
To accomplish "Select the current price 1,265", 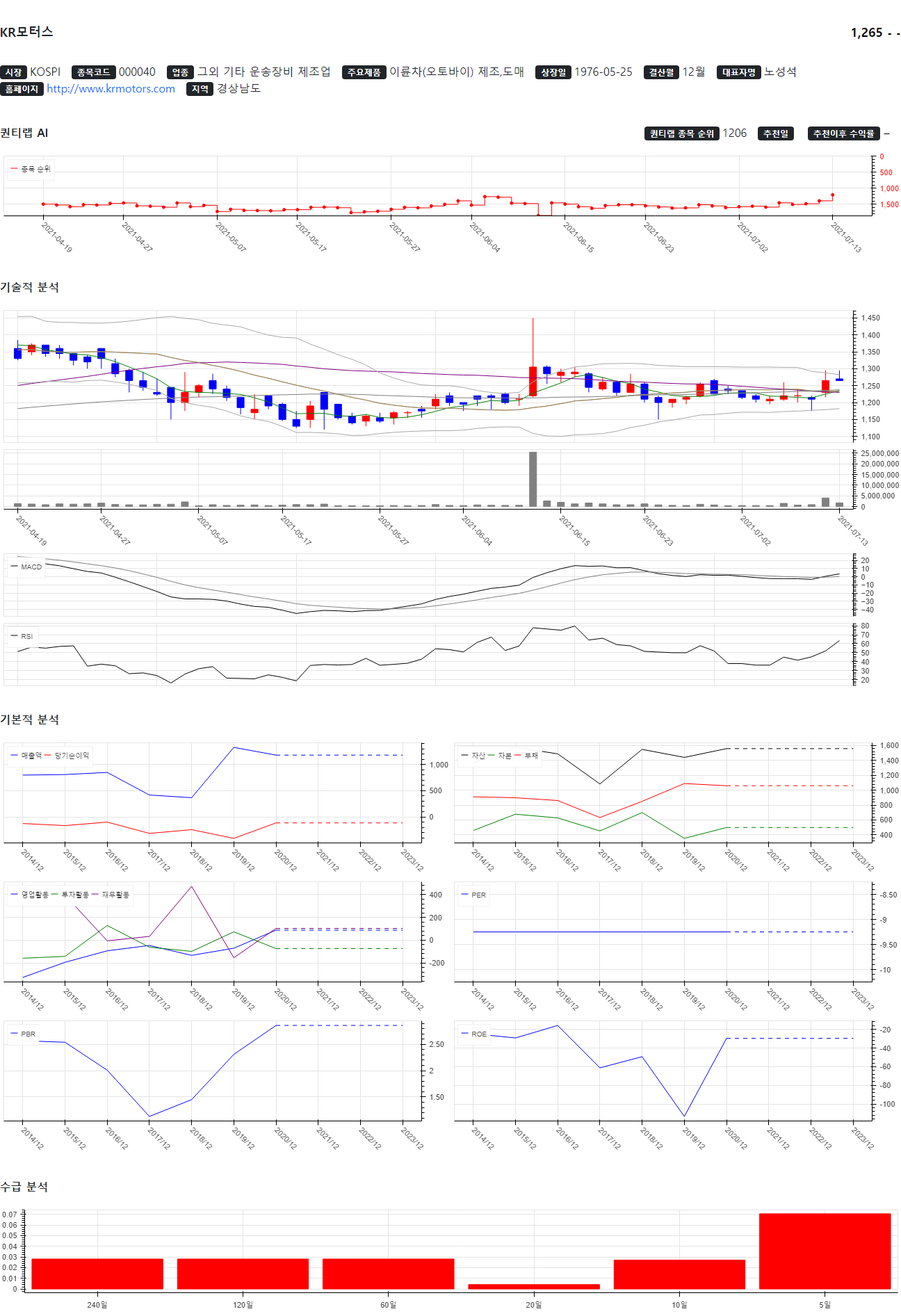I will (866, 33).
